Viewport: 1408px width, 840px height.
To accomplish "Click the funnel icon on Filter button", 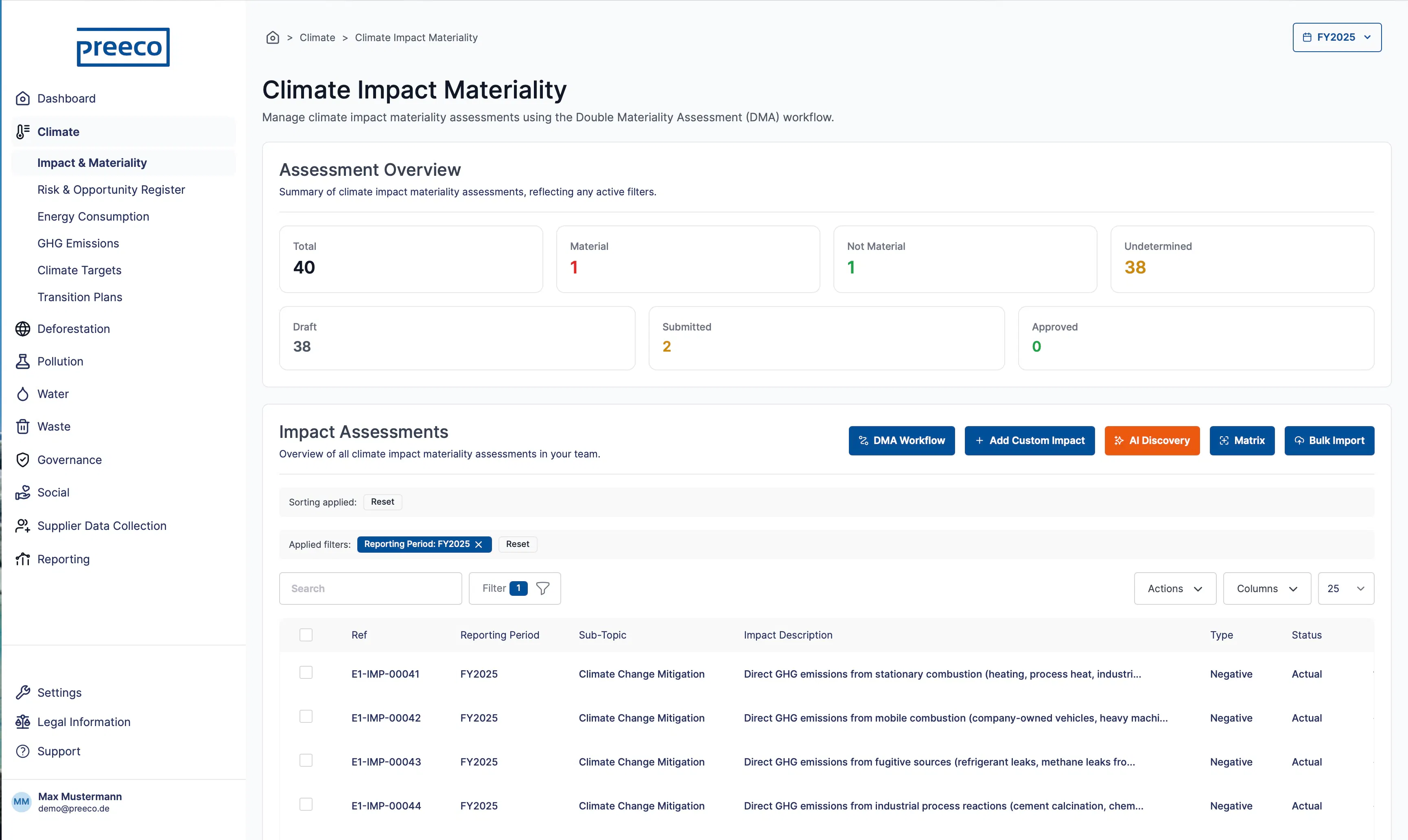I will pyautogui.click(x=543, y=588).
